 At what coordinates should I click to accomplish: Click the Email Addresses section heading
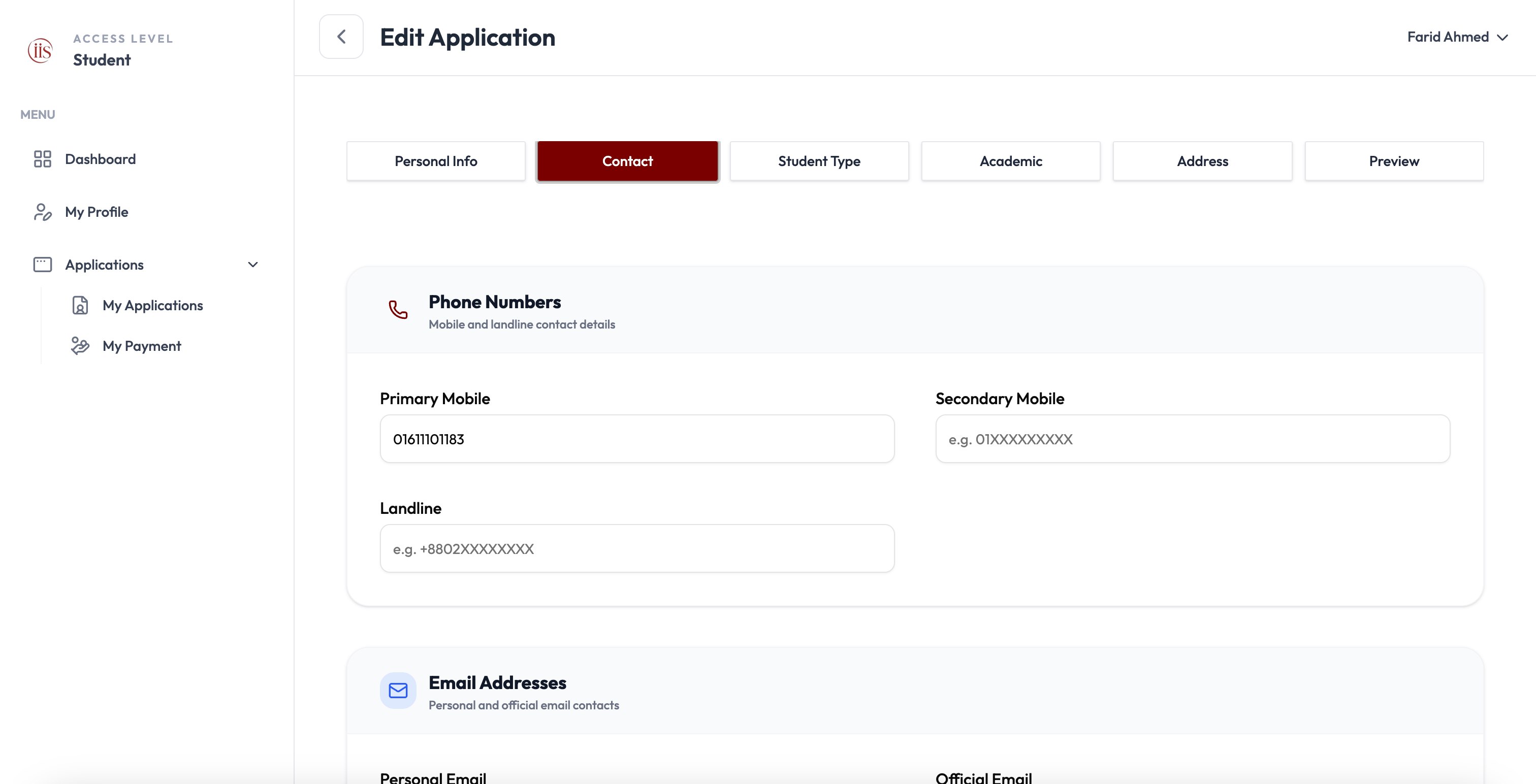[x=497, y=682]
